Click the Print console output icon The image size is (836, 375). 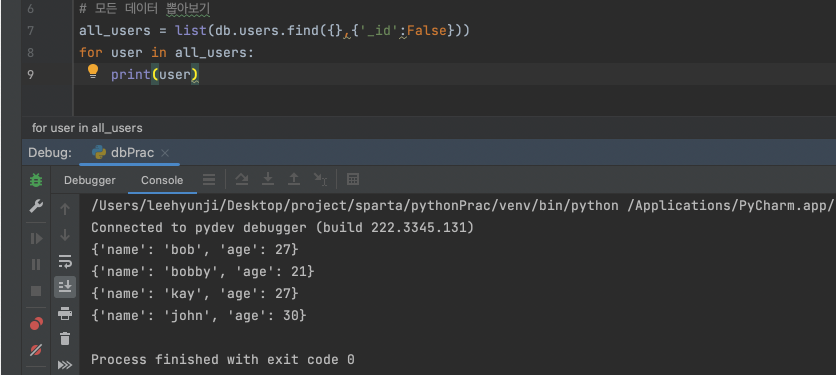pos(65,313)
